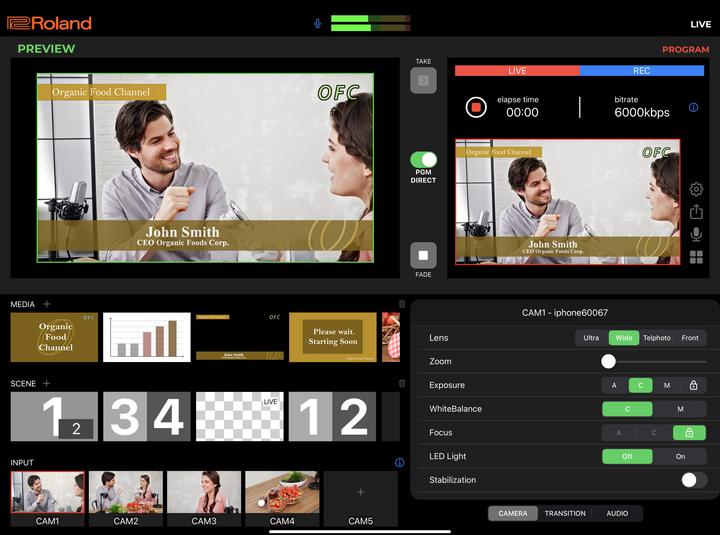
Task: Select the 'Please wait. Starting Soon' media
Action: (332, 337)
